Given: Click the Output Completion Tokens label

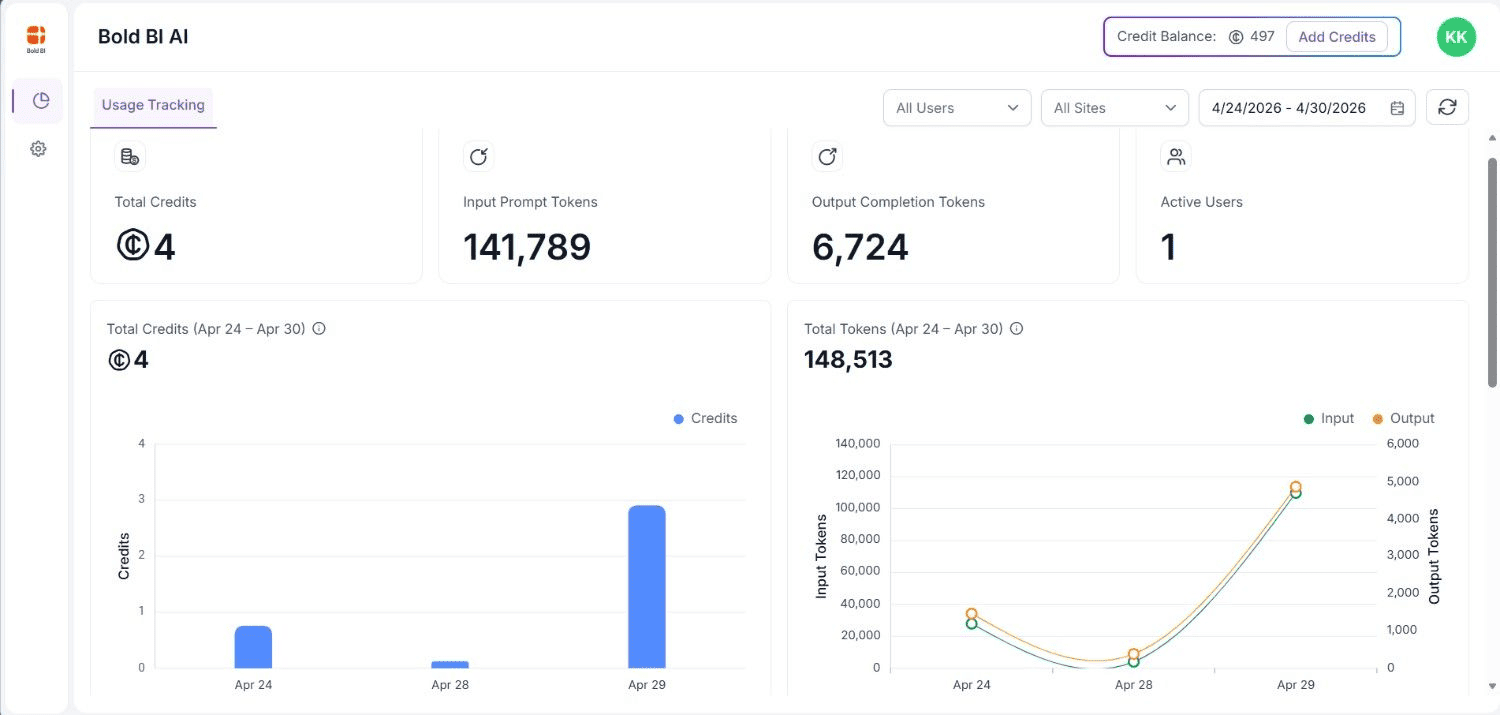Looking at the screenshot, I should 898,202.
